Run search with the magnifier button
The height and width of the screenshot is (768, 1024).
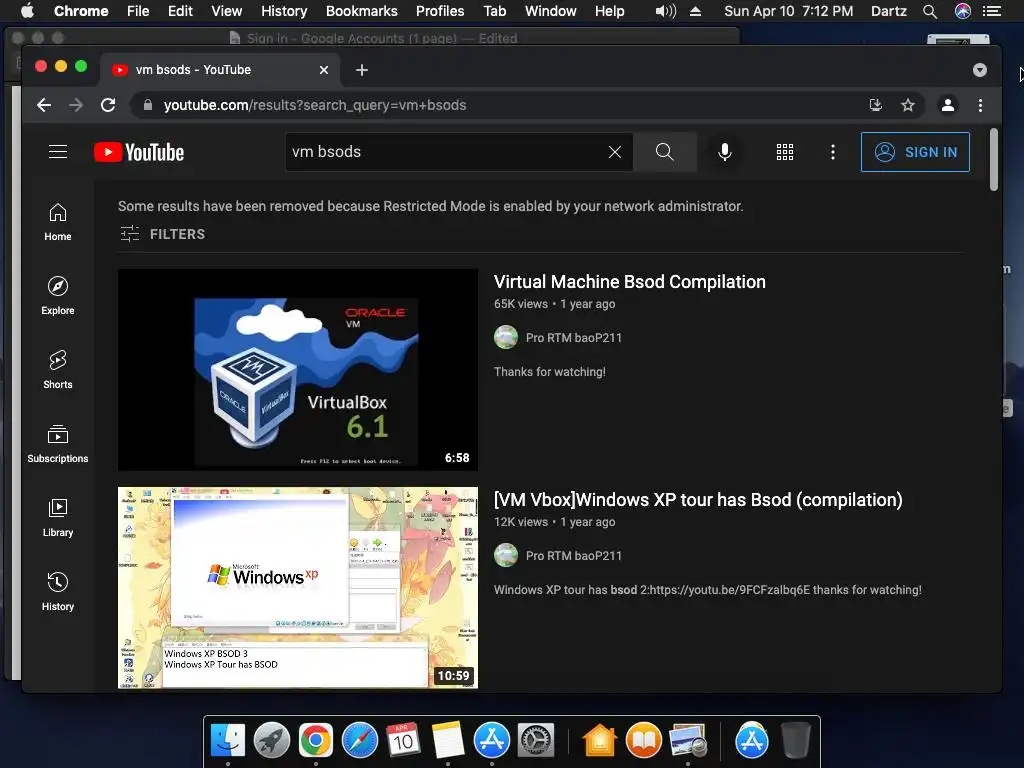click(x=665, y=152)
